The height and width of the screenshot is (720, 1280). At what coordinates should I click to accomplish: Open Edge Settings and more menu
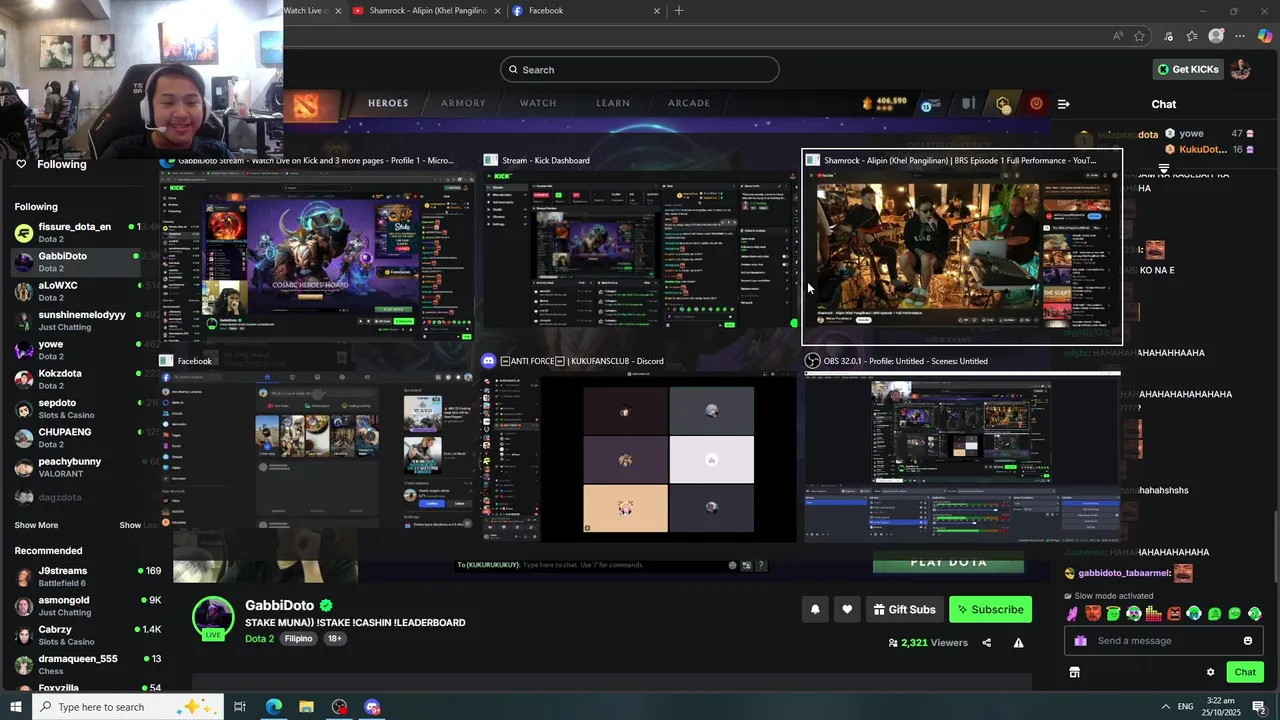pyautogui.click(x=1240, y=36)
